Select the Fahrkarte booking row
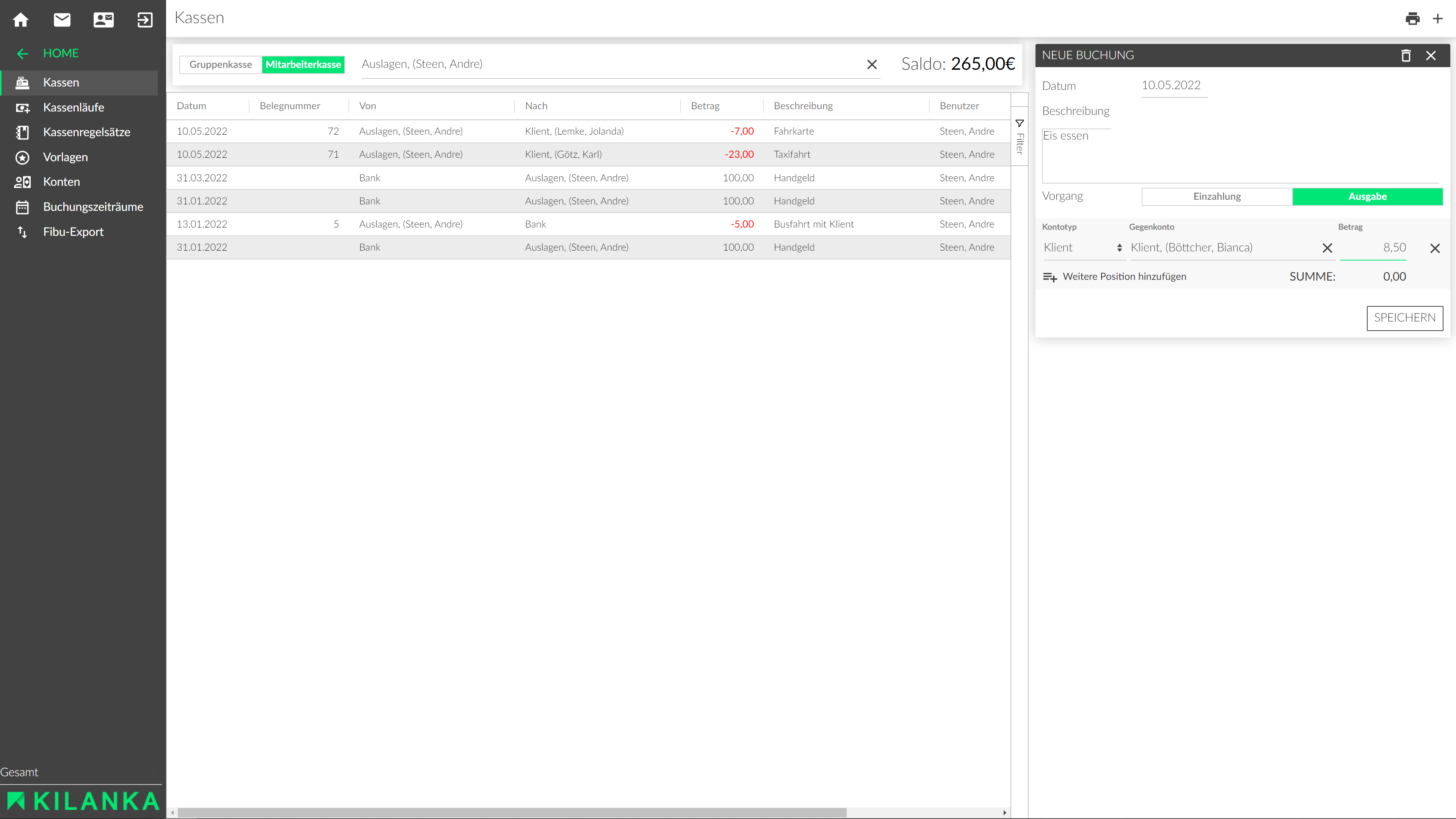The width and height of the screenshot is (1456, 819). point(588,131)
